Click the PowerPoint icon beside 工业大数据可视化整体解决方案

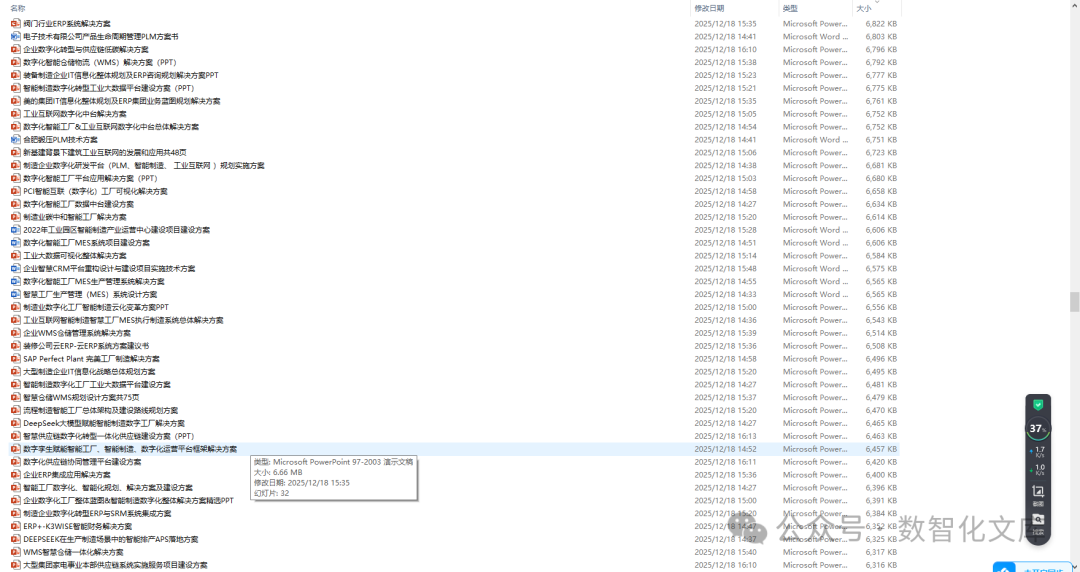(16, 256)
